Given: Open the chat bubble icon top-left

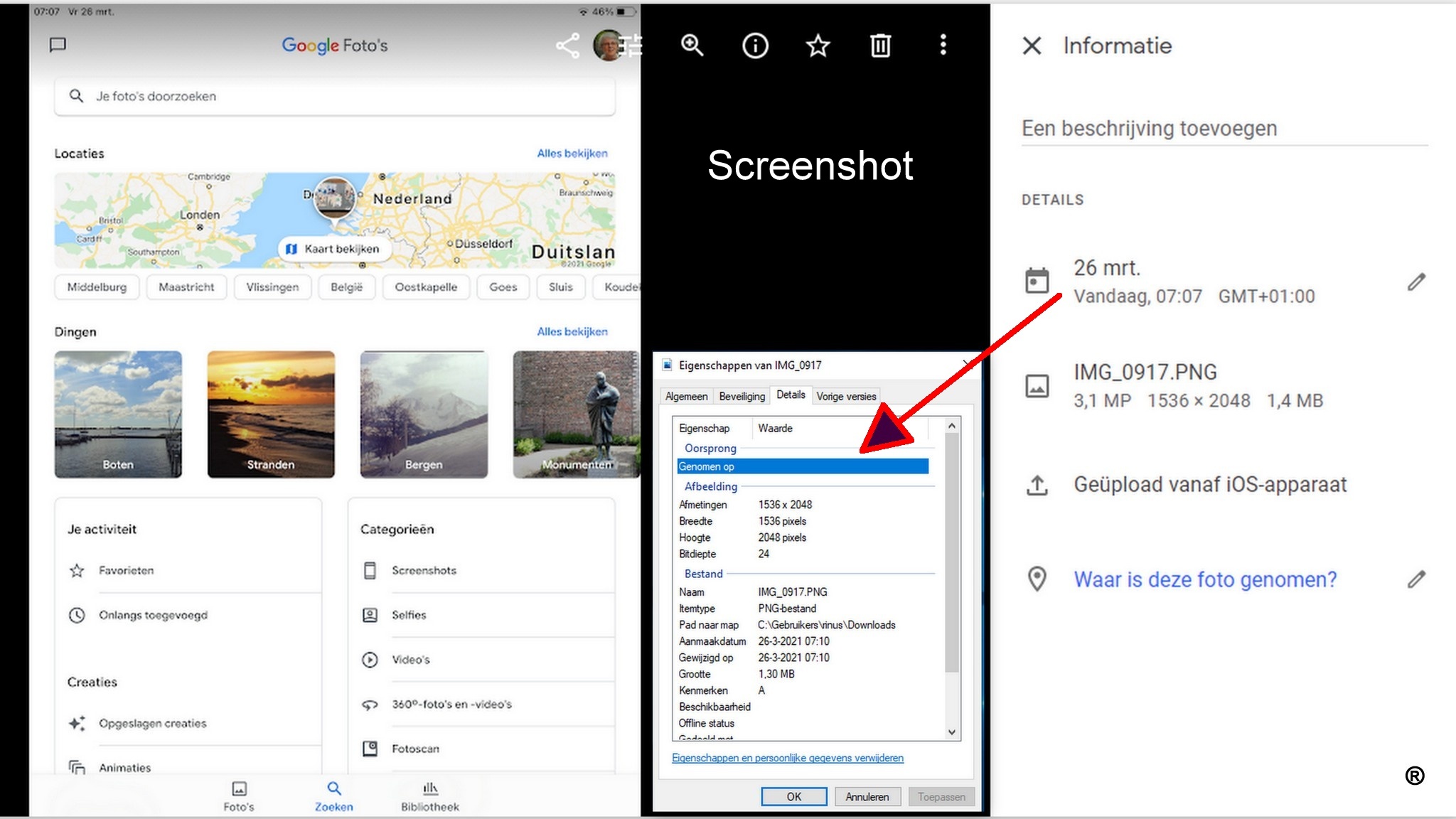Looking at the screenshot, I should (58, 45).
